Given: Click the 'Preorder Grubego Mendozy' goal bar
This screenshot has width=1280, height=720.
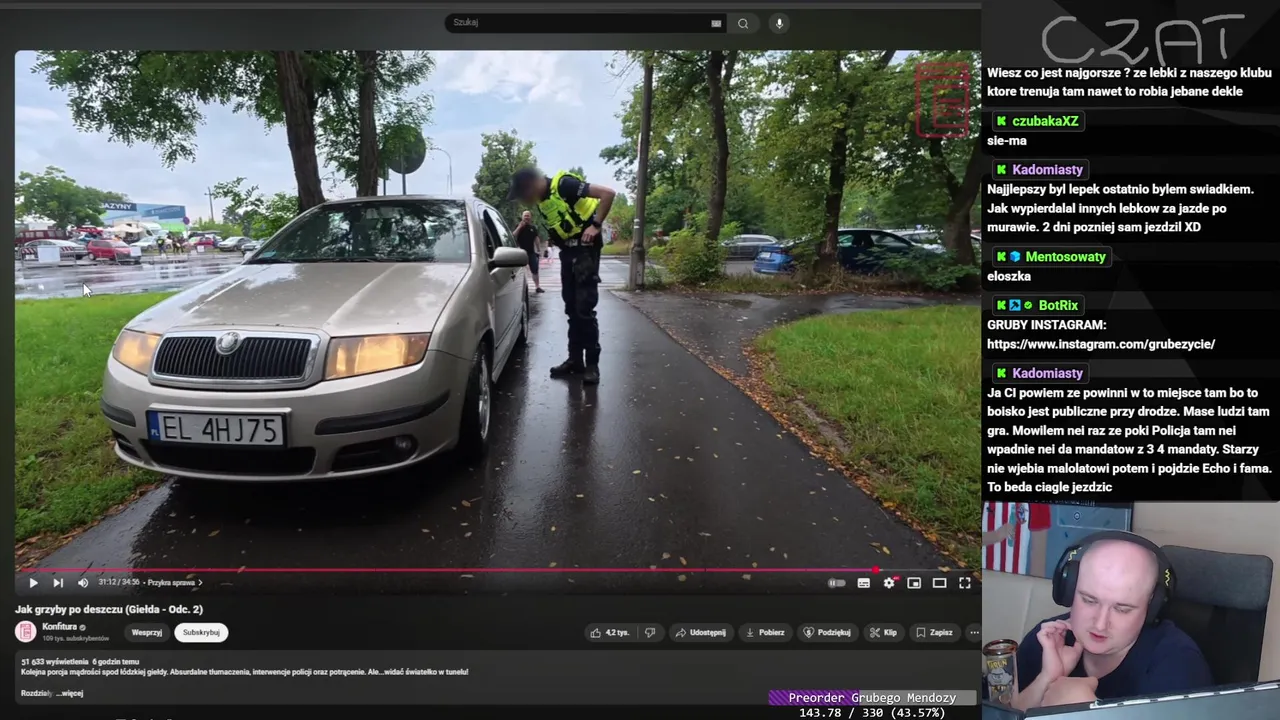Looking at the screenshot, I should pos(872,698).
